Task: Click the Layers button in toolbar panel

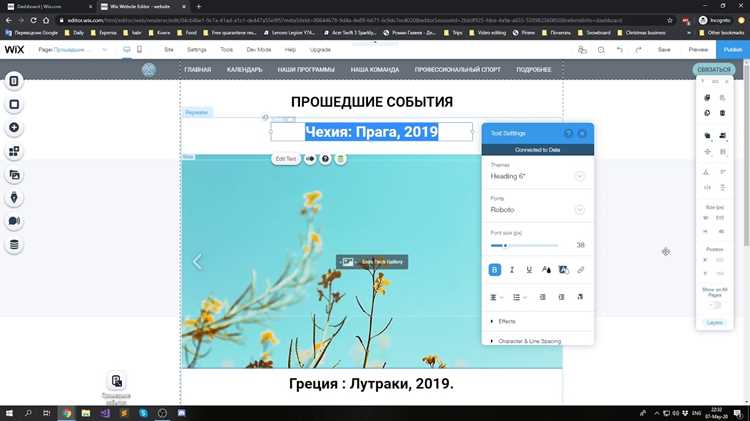Action: 715,322
